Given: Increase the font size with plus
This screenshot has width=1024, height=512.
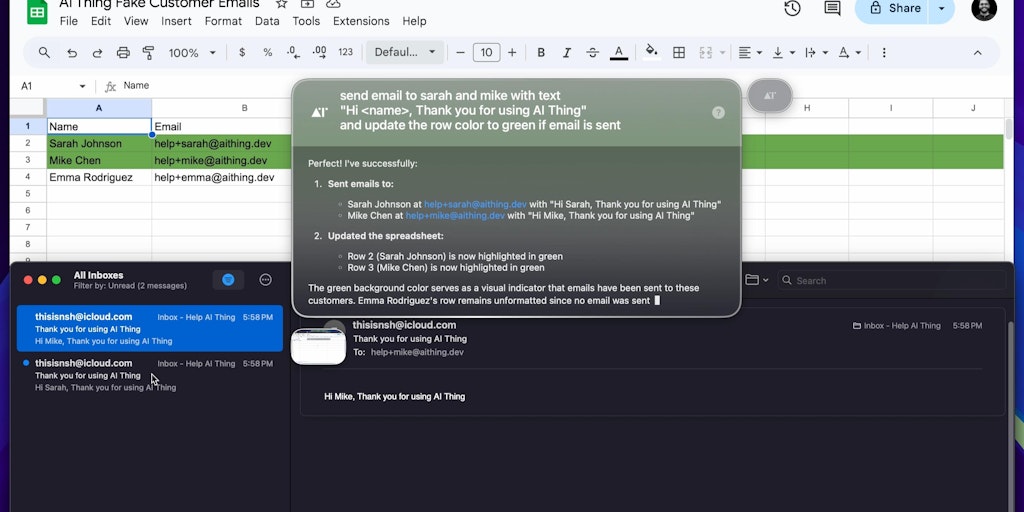Looking at the screenshot, I should pos(512,53).
